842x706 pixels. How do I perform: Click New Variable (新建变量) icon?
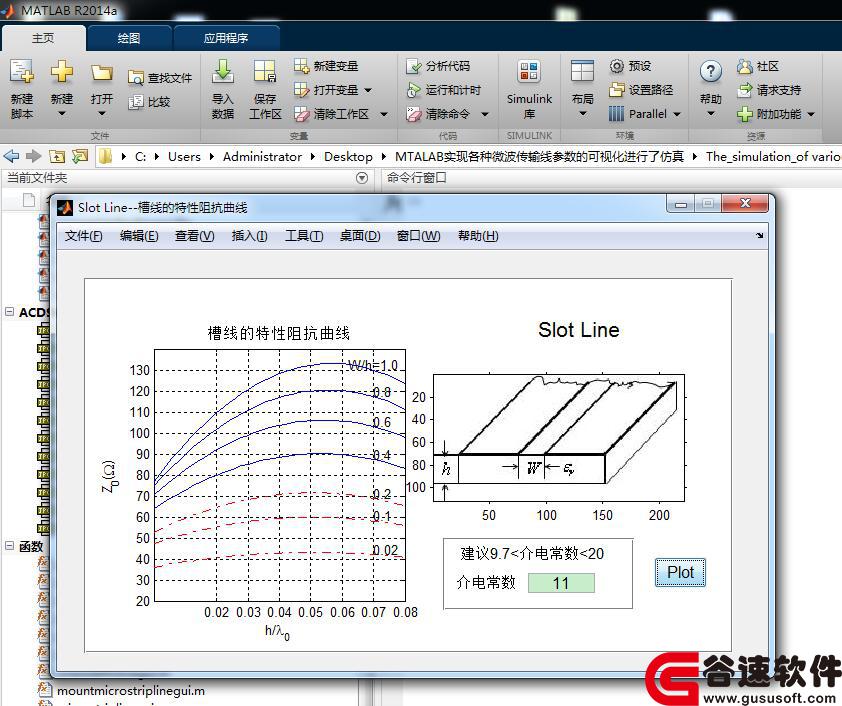click(301, 66)
